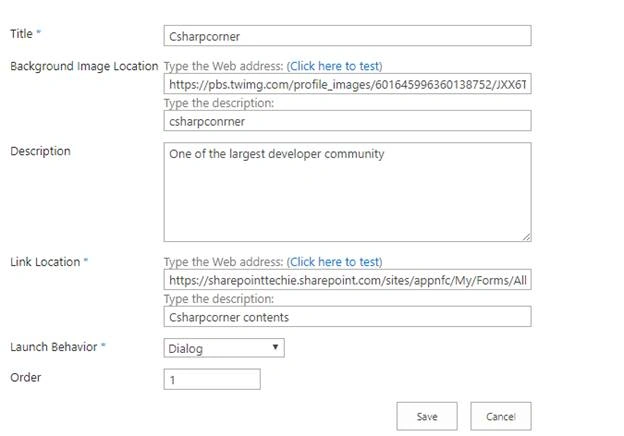Click the 'Launch Behavior' label
Screen dimensions: 624x436
[x=54, y=347]
